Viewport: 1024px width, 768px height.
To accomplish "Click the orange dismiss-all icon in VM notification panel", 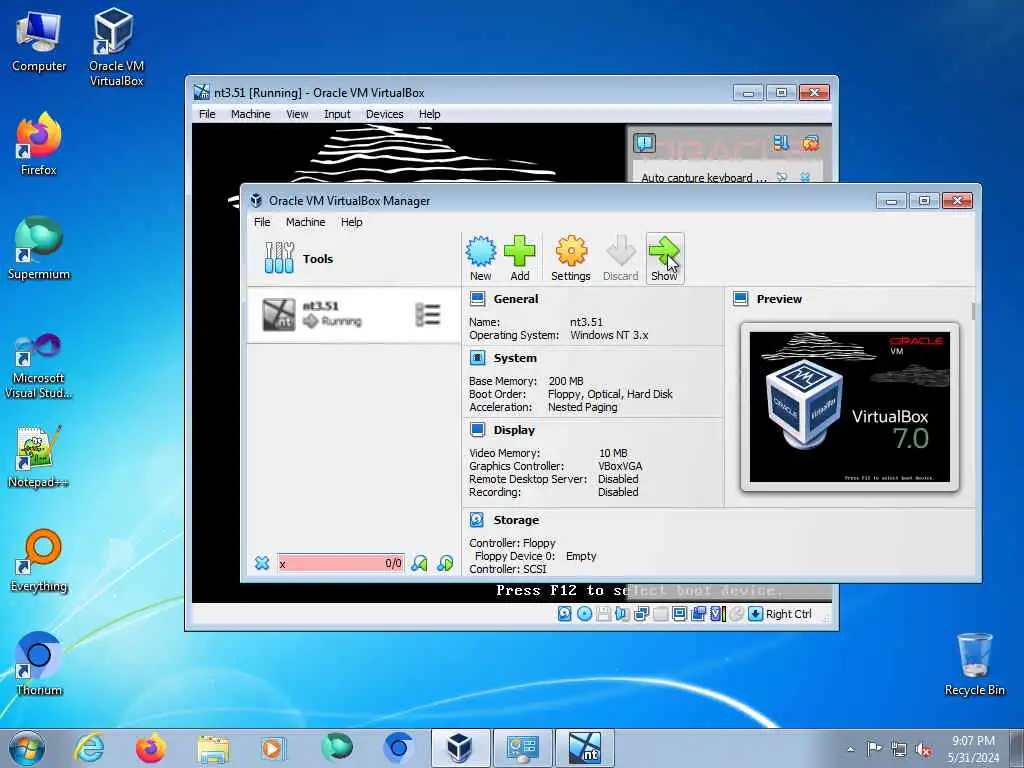I will click(x=810, y=142).
